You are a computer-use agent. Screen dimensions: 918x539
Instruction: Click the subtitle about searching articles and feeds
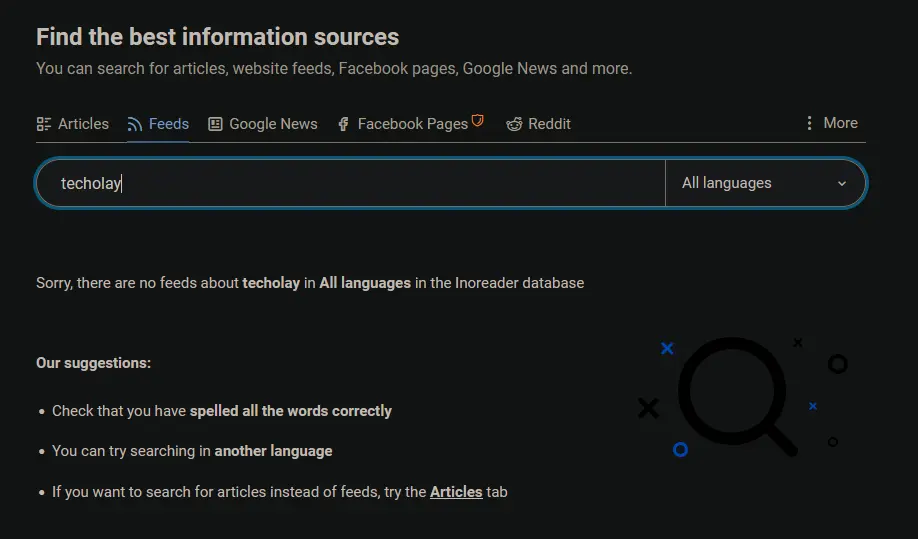tap(334, 68)
